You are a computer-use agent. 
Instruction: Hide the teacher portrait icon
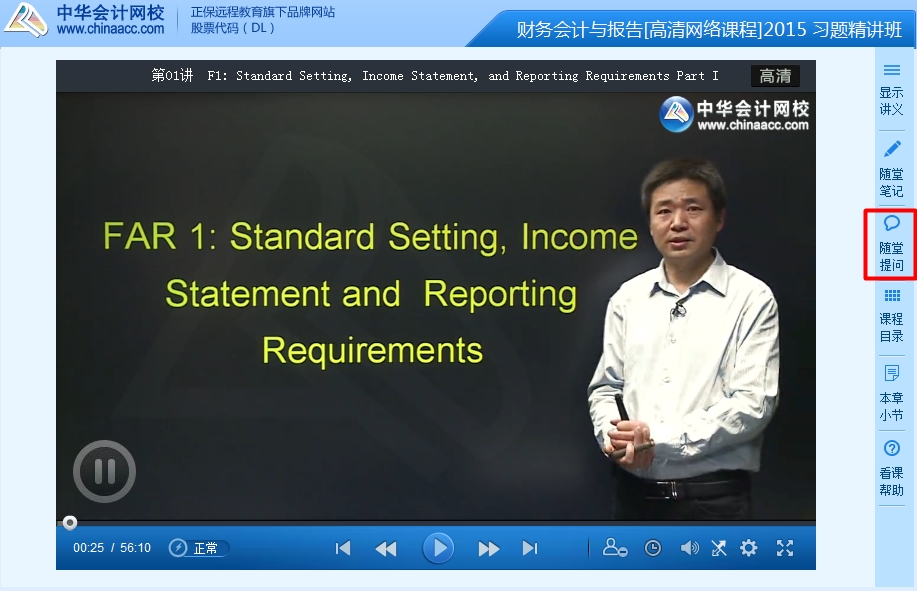click(615, 547)
